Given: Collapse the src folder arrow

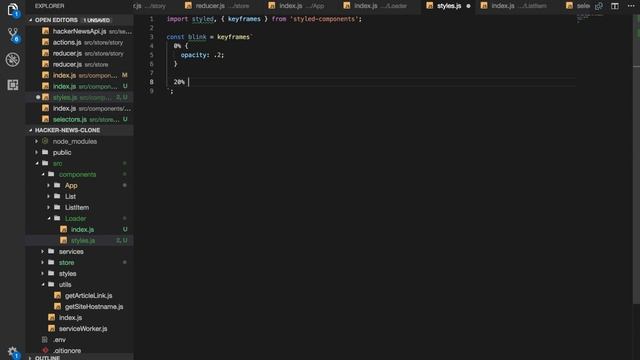Looking at the screenshot, I should click(37, 163).
